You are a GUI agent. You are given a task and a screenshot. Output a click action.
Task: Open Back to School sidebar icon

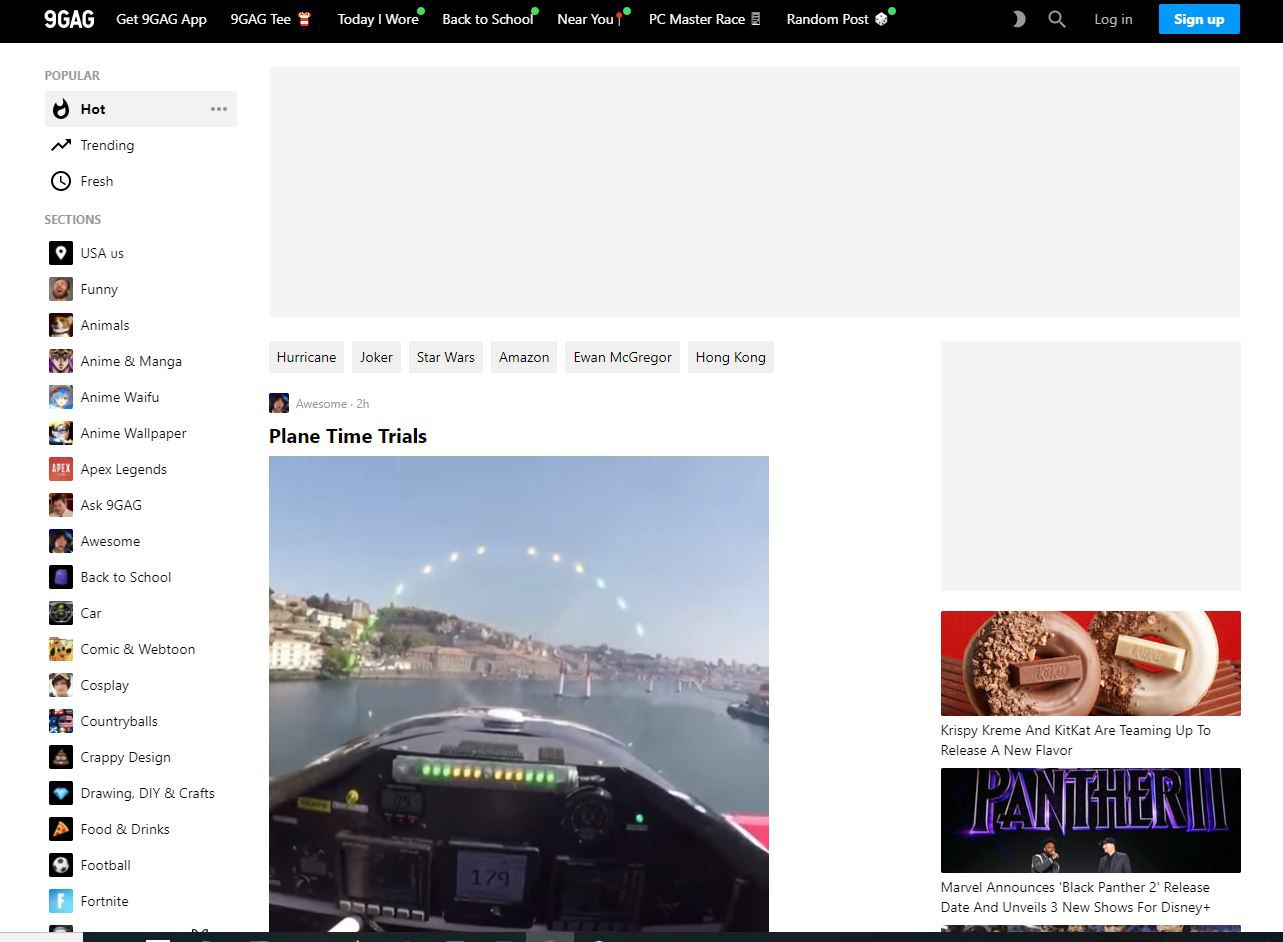click(61, 577)
